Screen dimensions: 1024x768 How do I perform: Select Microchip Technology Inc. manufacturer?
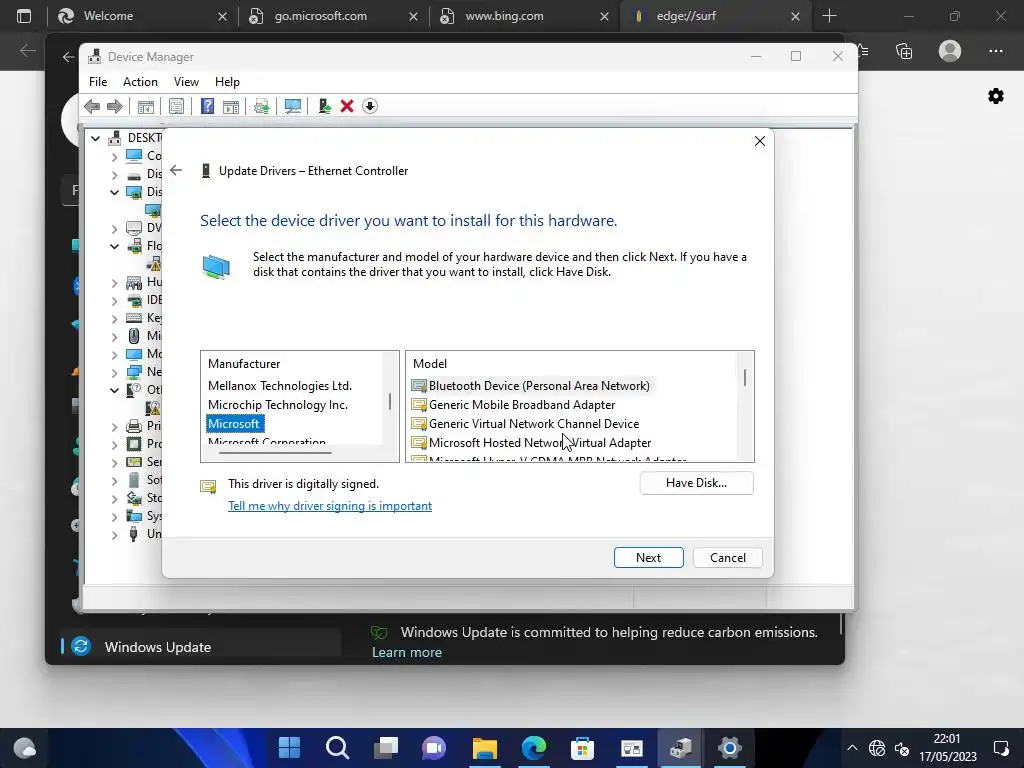[x=278, y=405]
